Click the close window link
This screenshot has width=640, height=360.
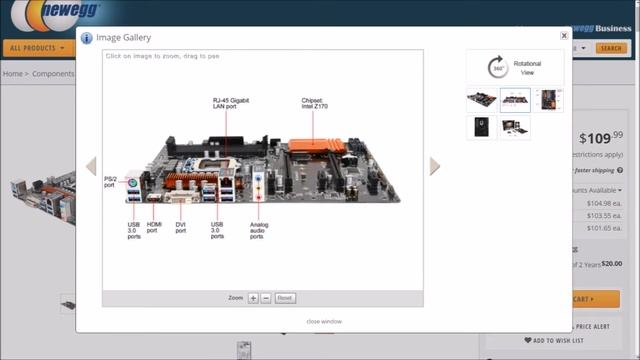click(x=324, y=322)
